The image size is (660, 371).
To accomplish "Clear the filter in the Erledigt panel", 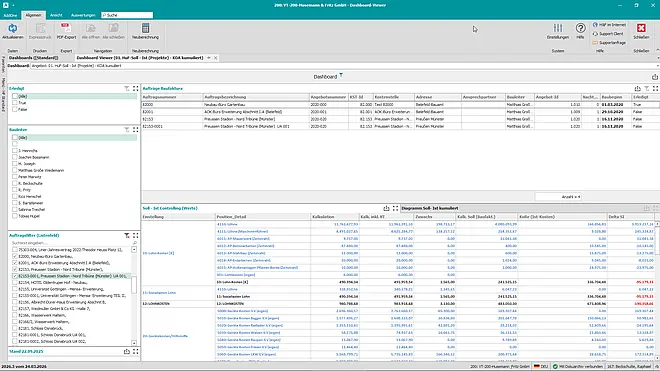I will (x=127, y=88).
